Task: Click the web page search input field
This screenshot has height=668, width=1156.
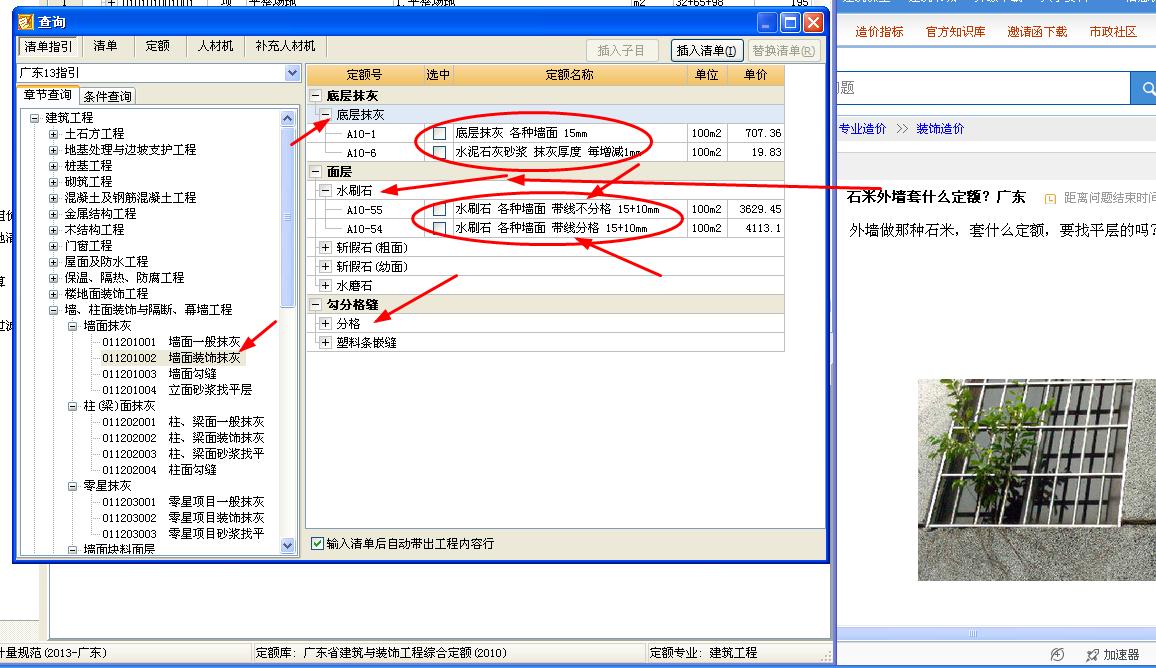Action: point(983,88)
